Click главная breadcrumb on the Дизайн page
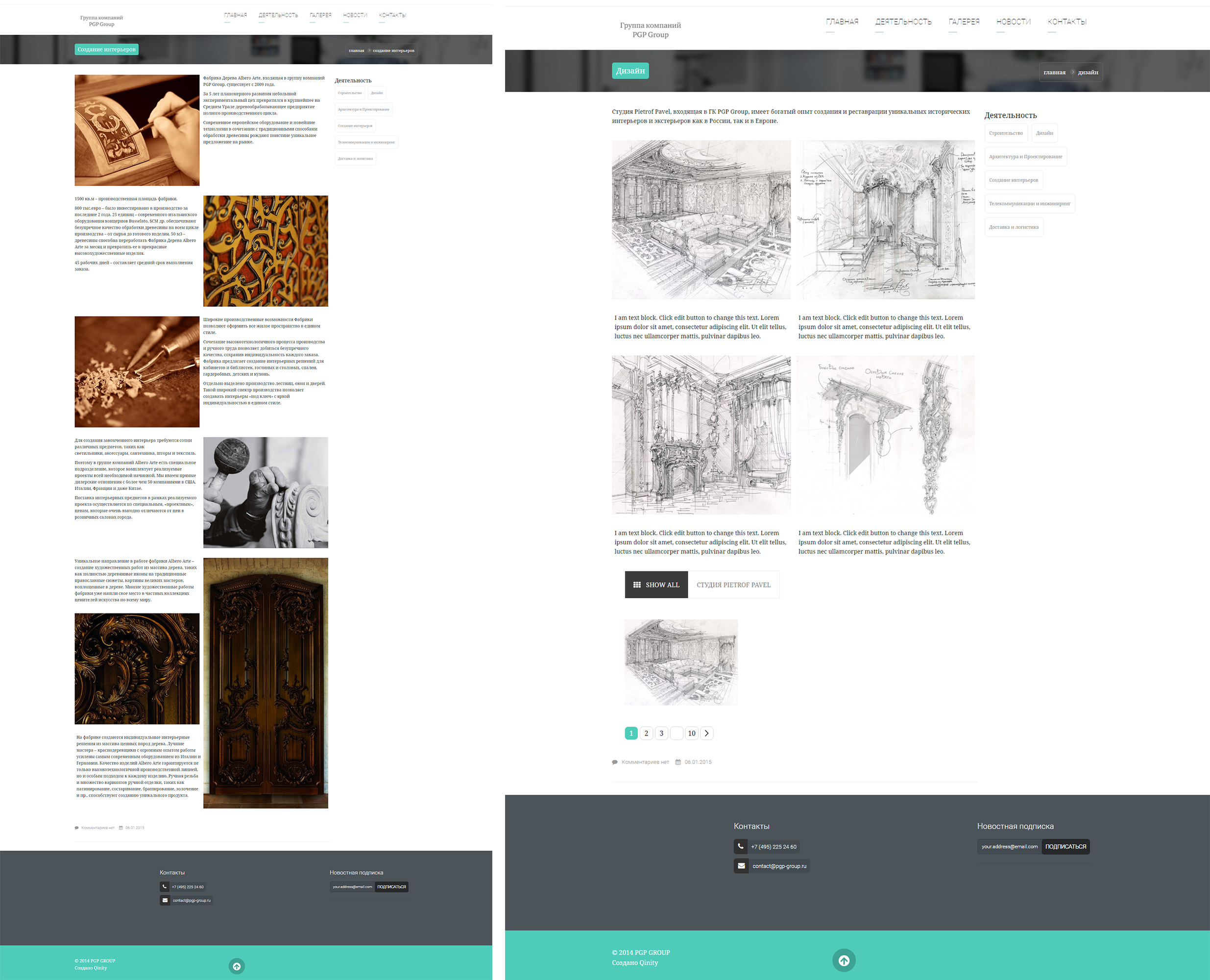The width and height of the screenshot is (1210, 980). pos(1054,72)
